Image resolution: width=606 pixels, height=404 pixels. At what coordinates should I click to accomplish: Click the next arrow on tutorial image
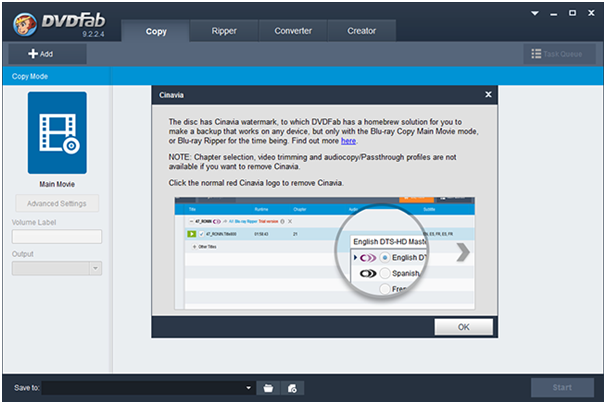coord(463,252)
